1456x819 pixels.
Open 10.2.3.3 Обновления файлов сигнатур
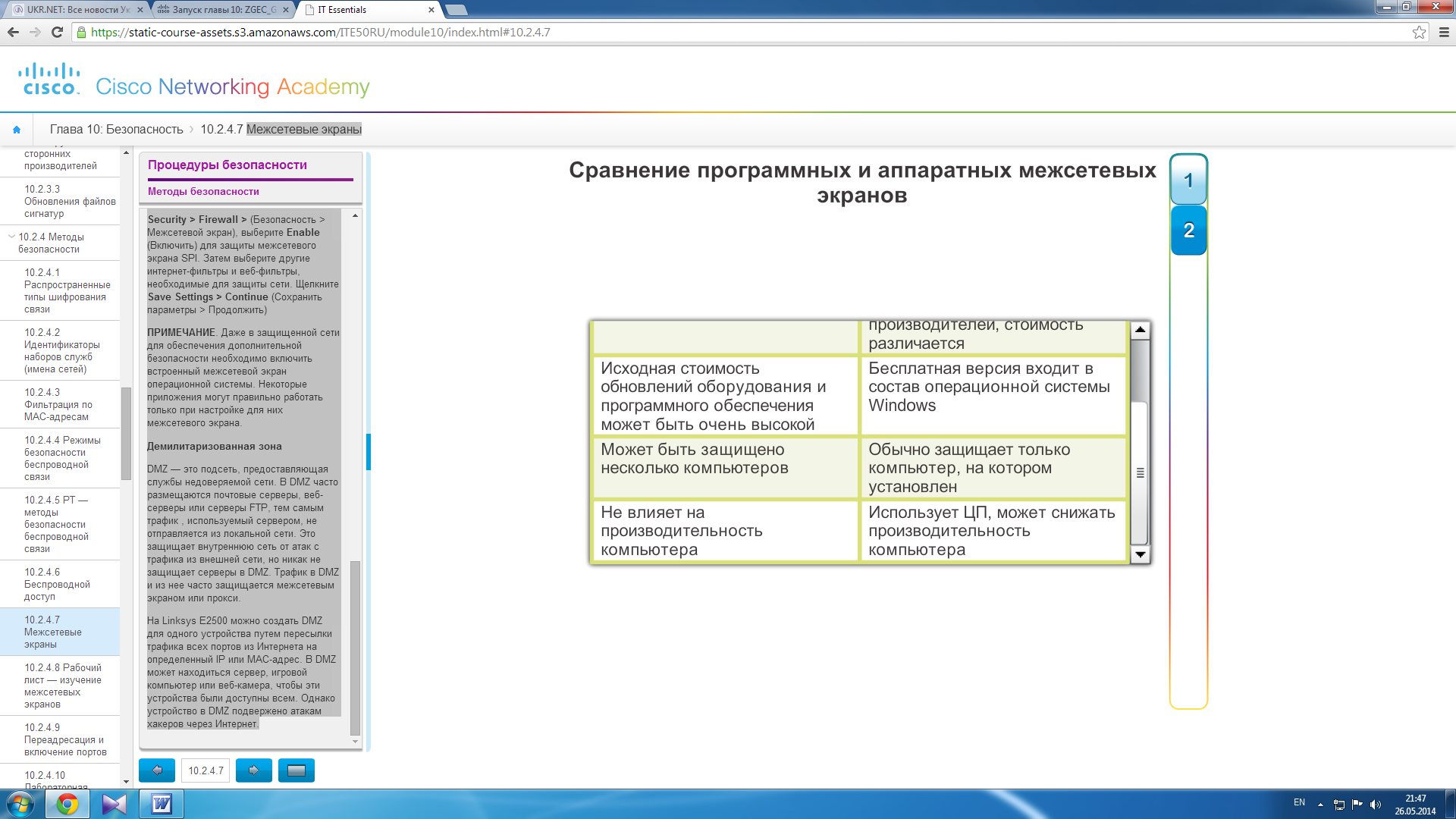pos(60,201)
